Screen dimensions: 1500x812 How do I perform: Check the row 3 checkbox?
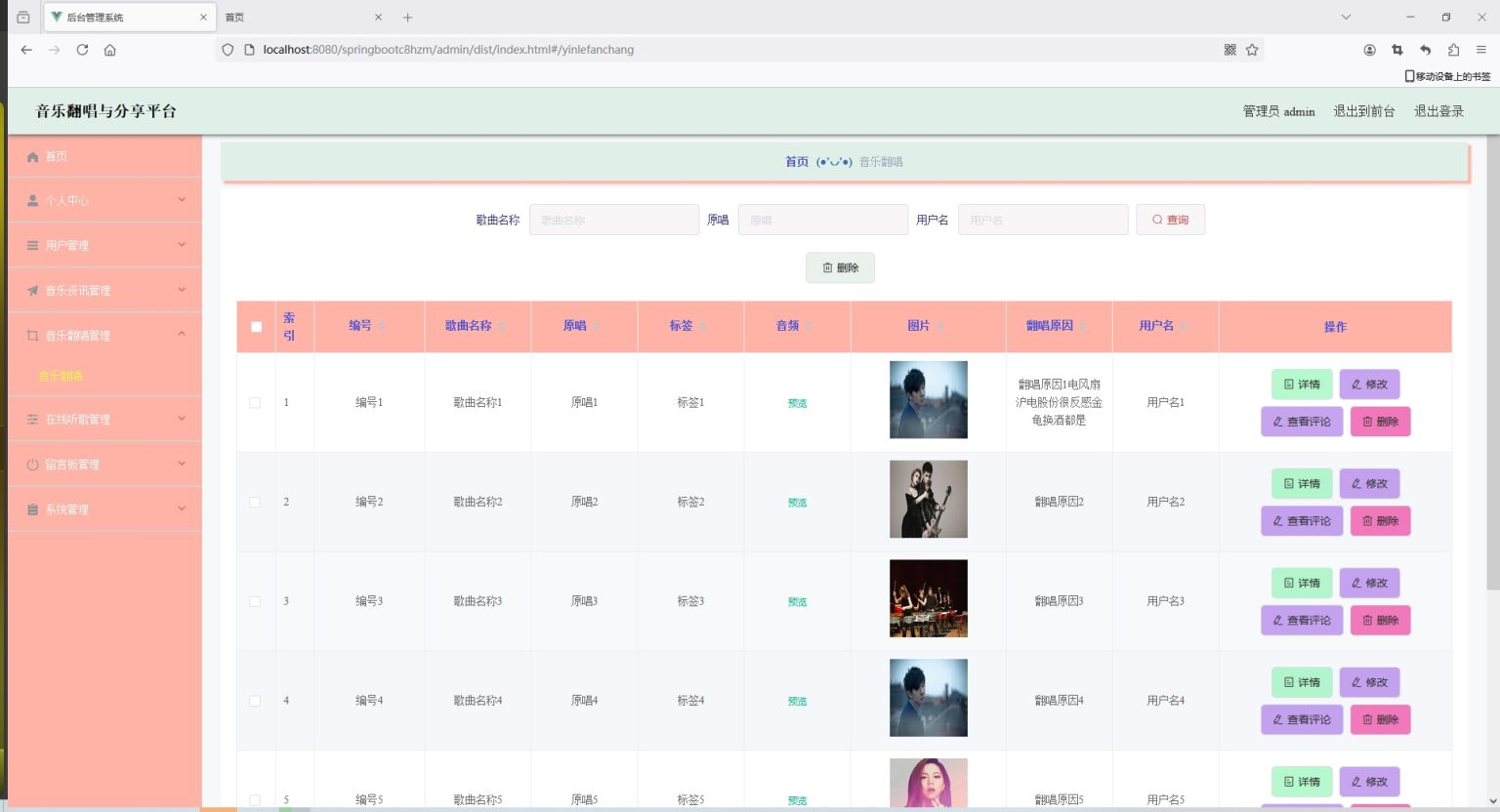(x=255, y=601)
